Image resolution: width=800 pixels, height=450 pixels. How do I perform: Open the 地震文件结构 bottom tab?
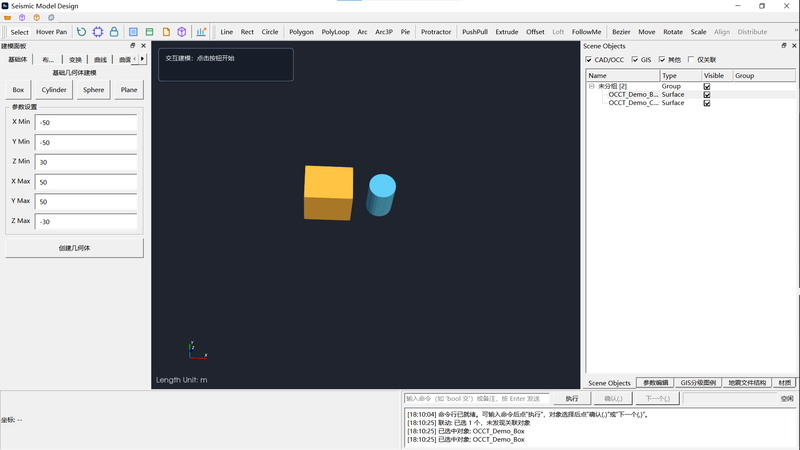[747, 383]
